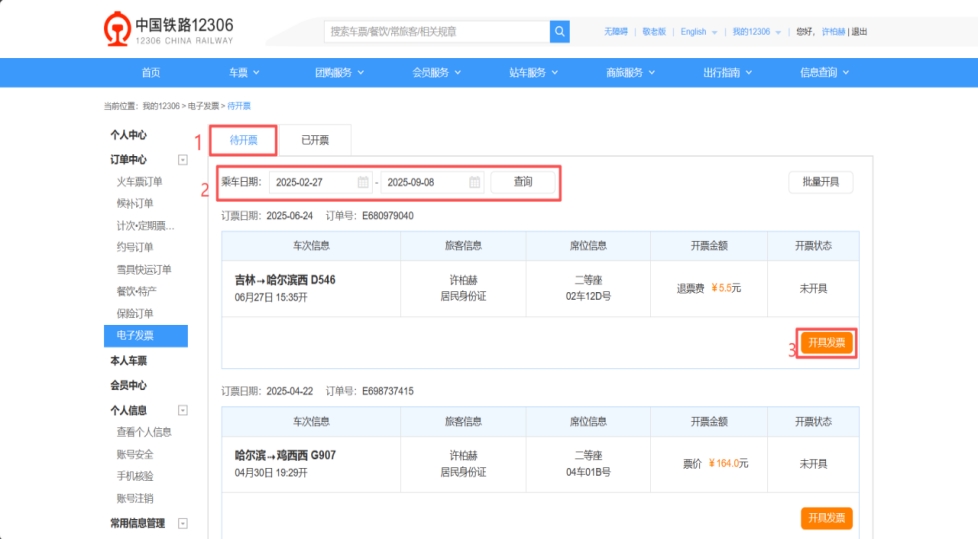Click the seat info 04车01B号

pos(588,472)
